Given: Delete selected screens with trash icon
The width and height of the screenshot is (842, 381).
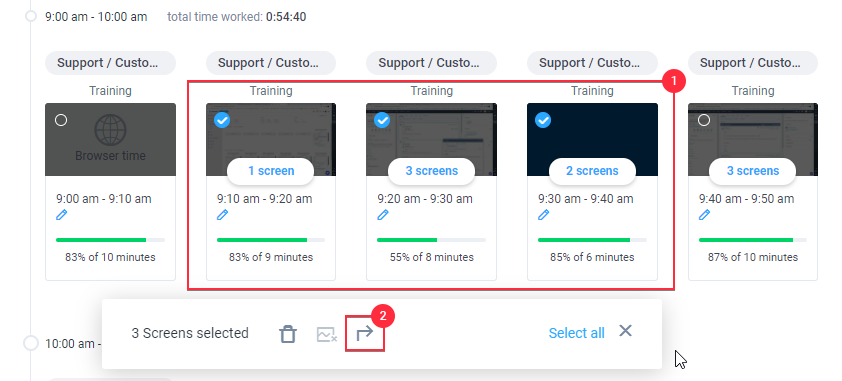Looking at the screenshot, I should (x=288, y=334).
